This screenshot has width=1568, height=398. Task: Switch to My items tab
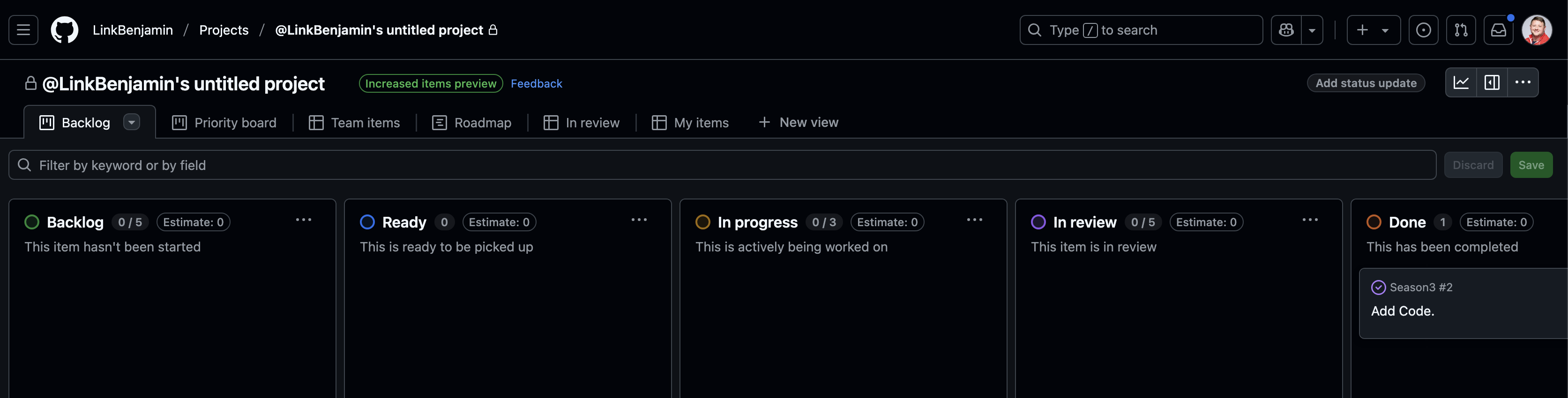coord(690,122)
